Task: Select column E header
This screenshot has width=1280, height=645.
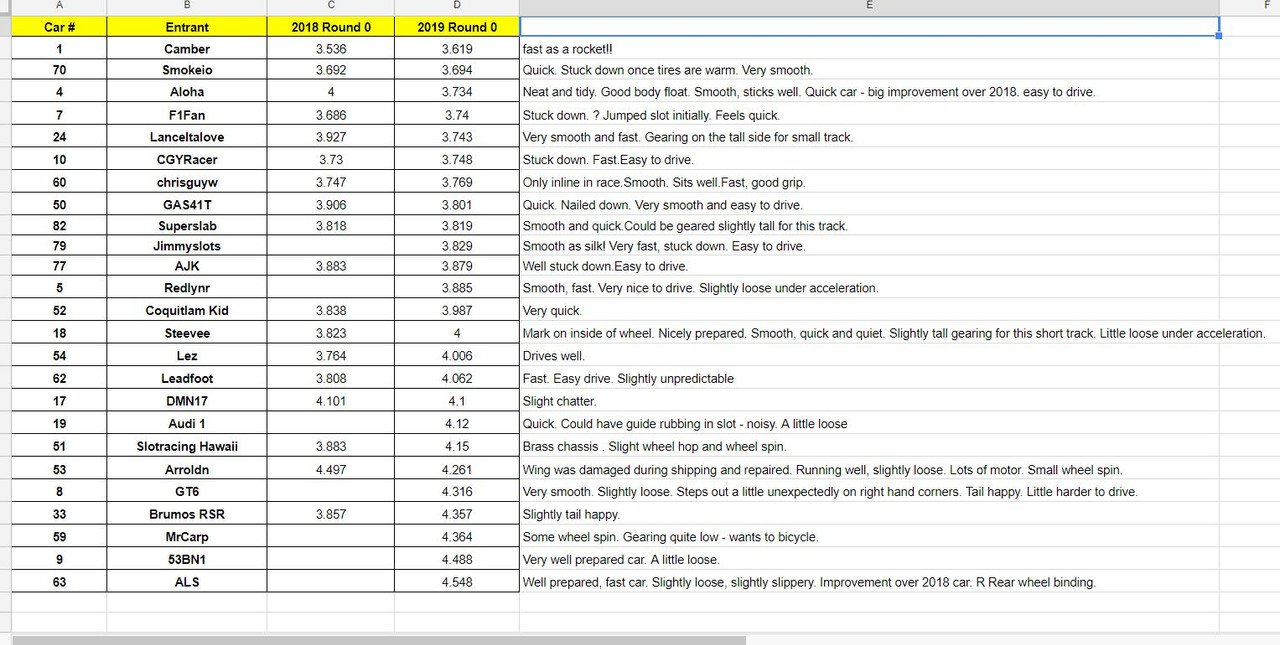Action: tap(869, 6)
